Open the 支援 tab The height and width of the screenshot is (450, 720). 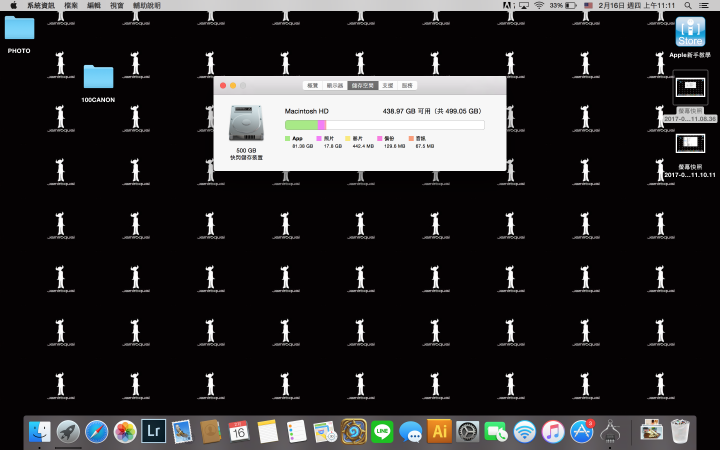tap(387, 86)
